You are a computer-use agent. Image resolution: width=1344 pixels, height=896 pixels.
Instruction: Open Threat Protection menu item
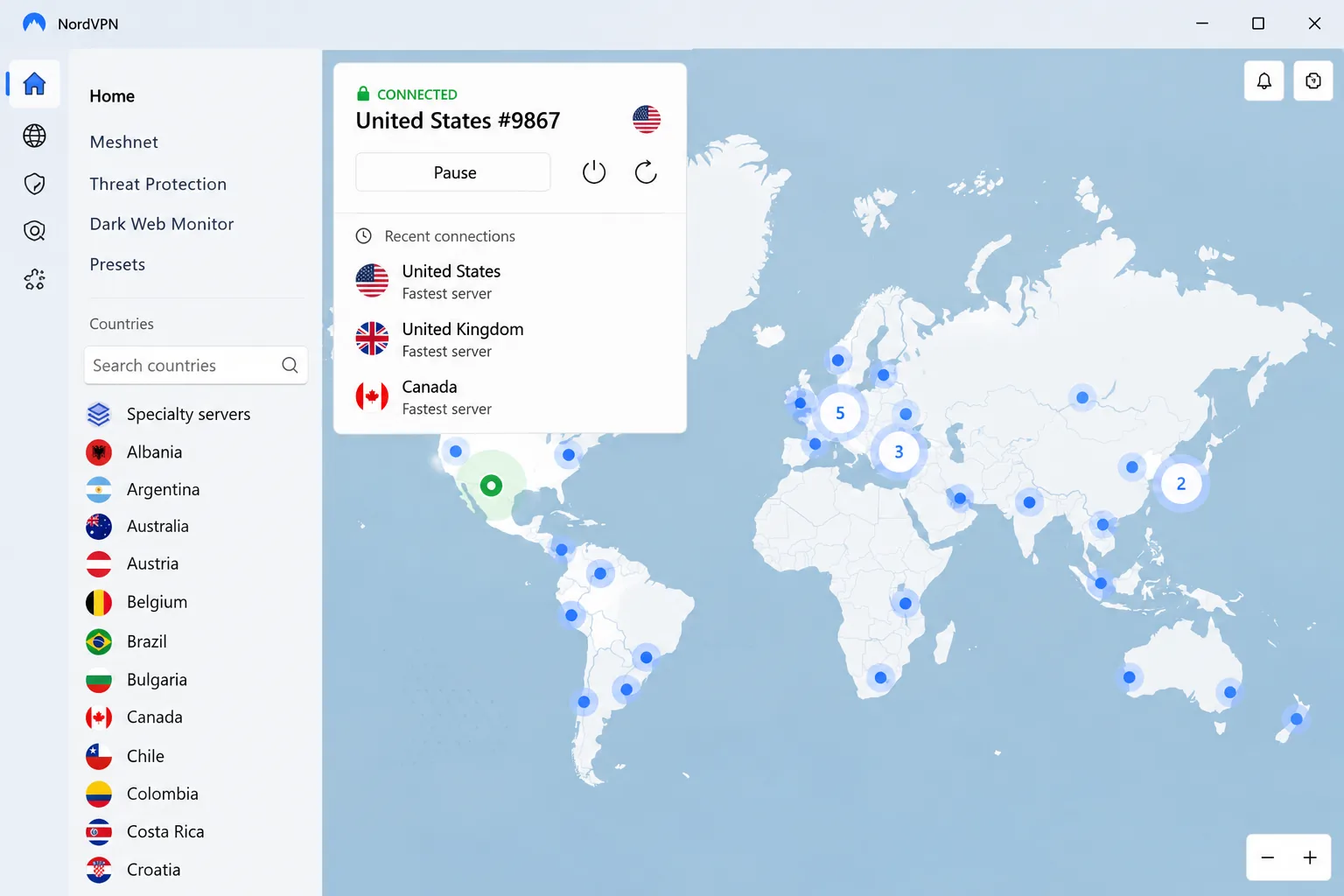click(158, 184)
